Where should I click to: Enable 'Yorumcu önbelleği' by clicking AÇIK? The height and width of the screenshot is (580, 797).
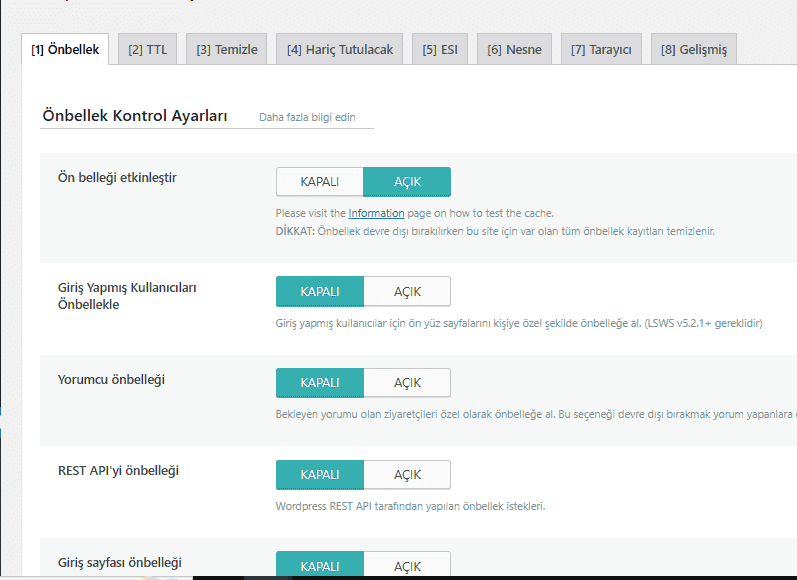coord(407,383)
